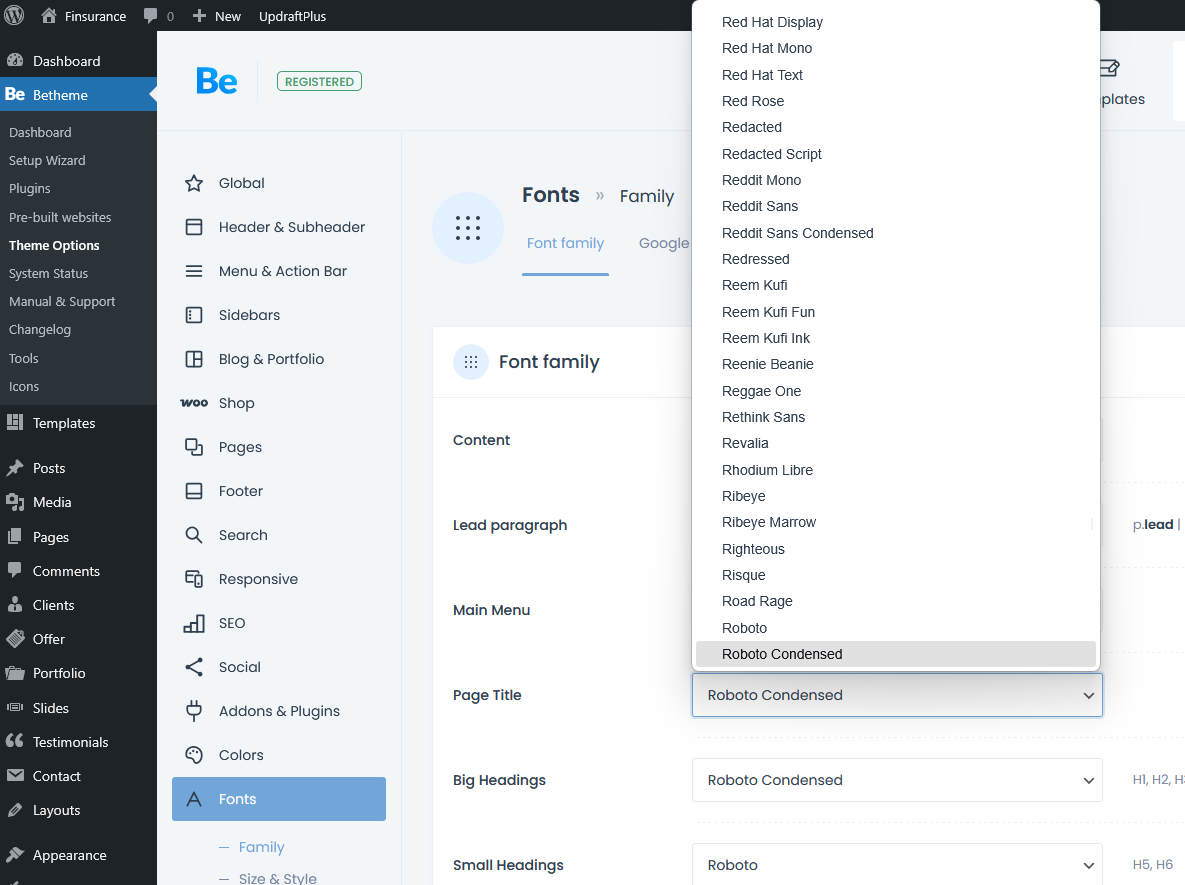
Task: Click the plus New icon
Action: click(x=199, y=16)
